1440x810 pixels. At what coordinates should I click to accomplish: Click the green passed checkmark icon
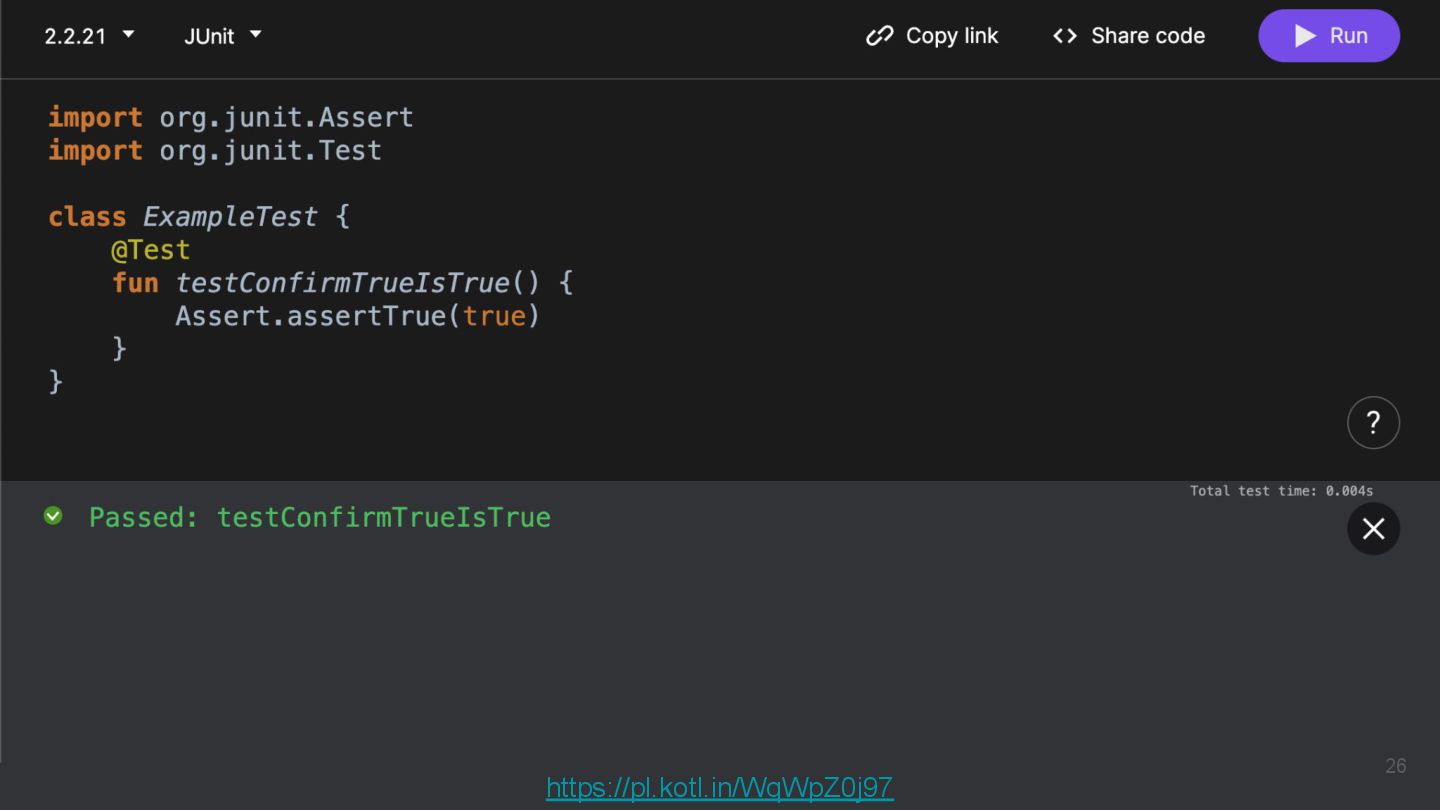pyautogui.click(x=53, y=516)
